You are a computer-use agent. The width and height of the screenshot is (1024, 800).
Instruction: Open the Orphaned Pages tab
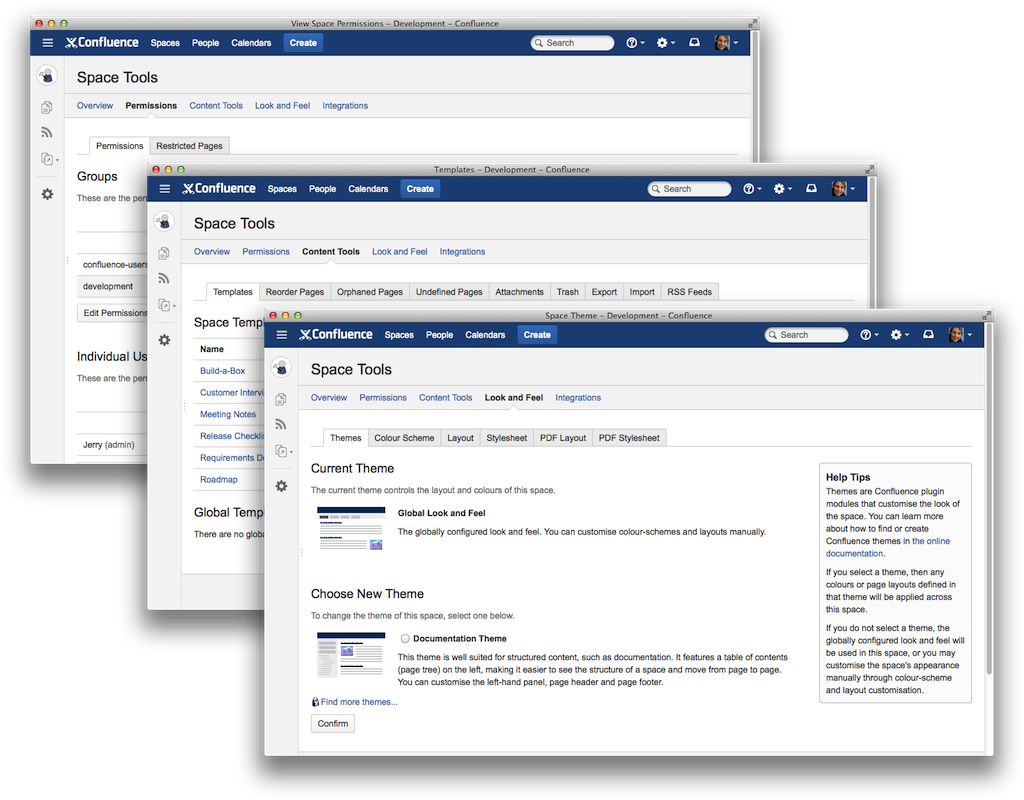coord(370,292)
